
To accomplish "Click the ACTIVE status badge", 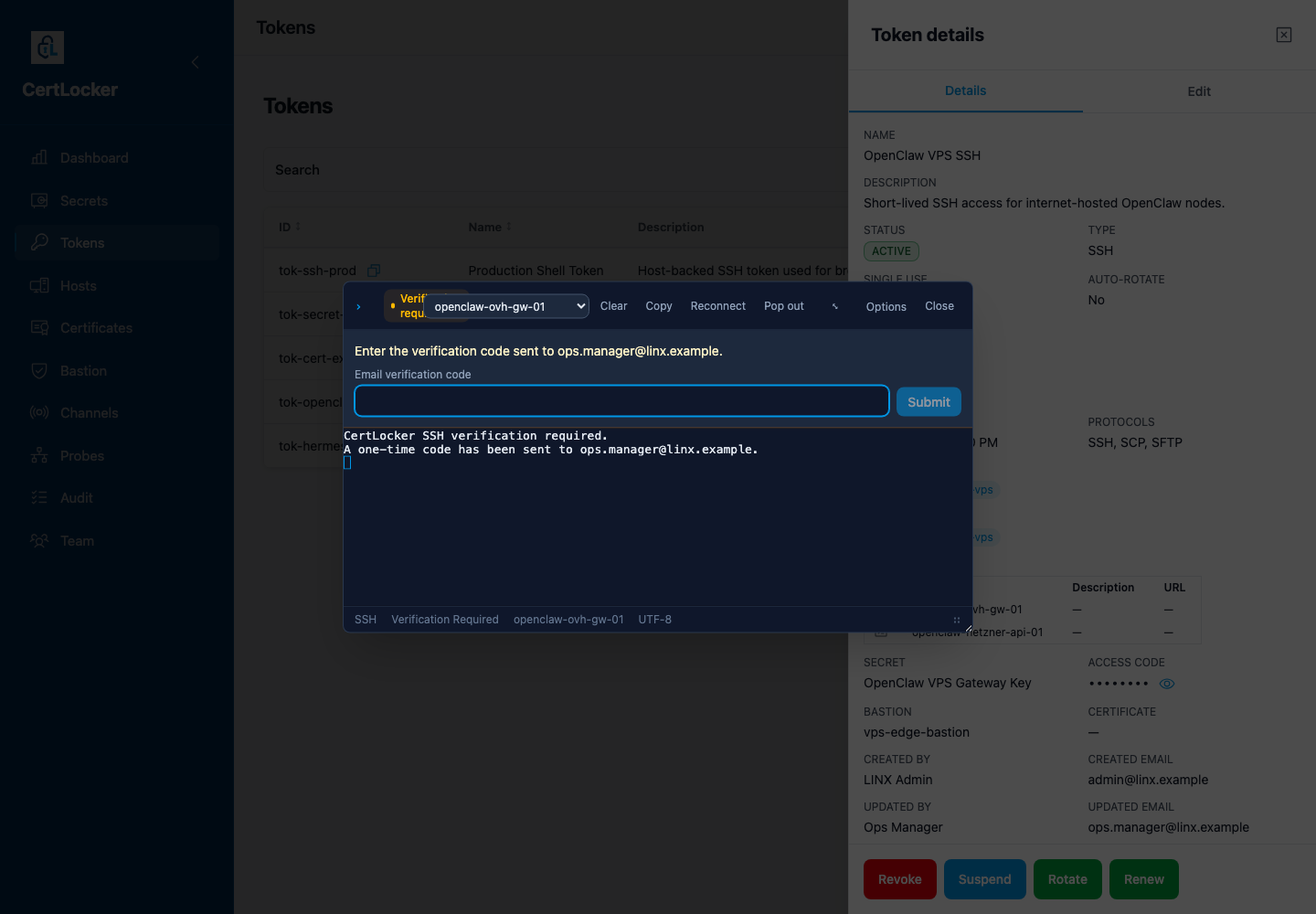I will click(891, 251).
